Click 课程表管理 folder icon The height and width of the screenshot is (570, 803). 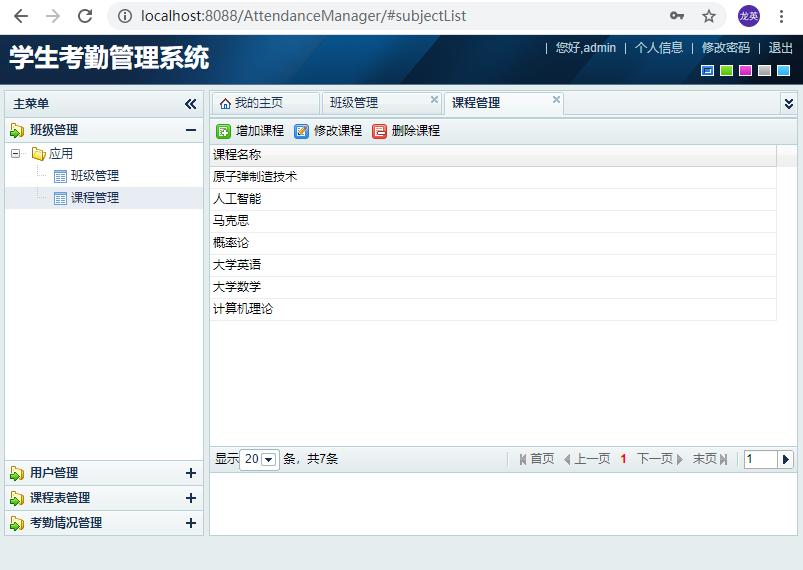pyautogui.click(x=17, y=498)
